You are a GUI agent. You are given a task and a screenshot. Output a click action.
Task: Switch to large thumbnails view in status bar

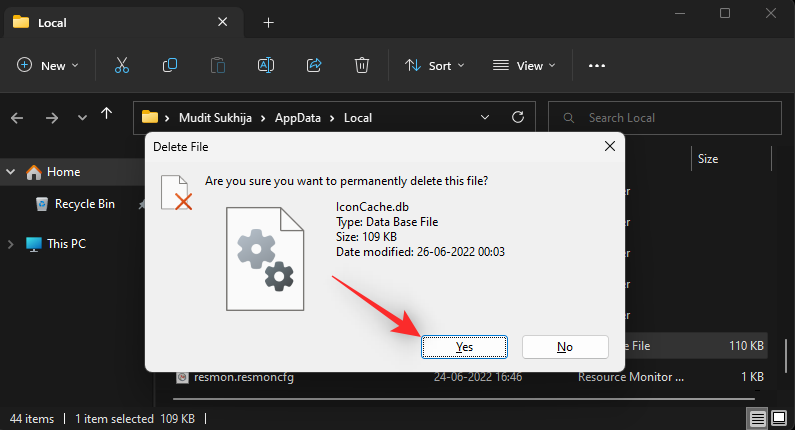click(779, 418)
